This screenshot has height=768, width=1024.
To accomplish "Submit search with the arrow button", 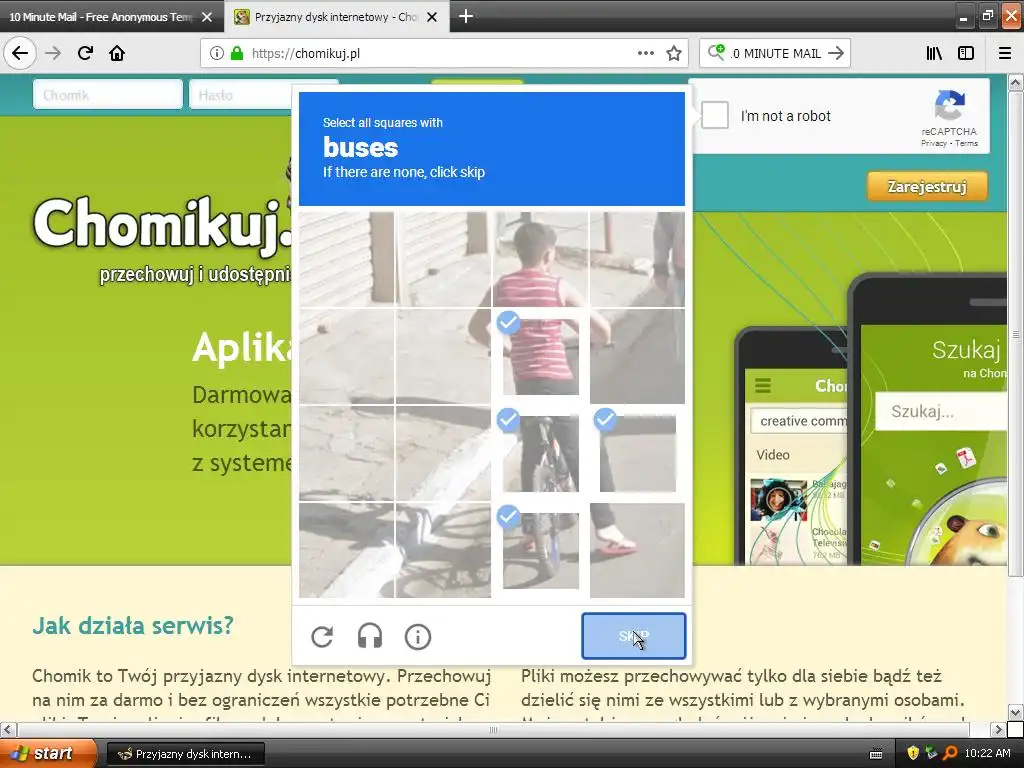I will pos(836,53).
